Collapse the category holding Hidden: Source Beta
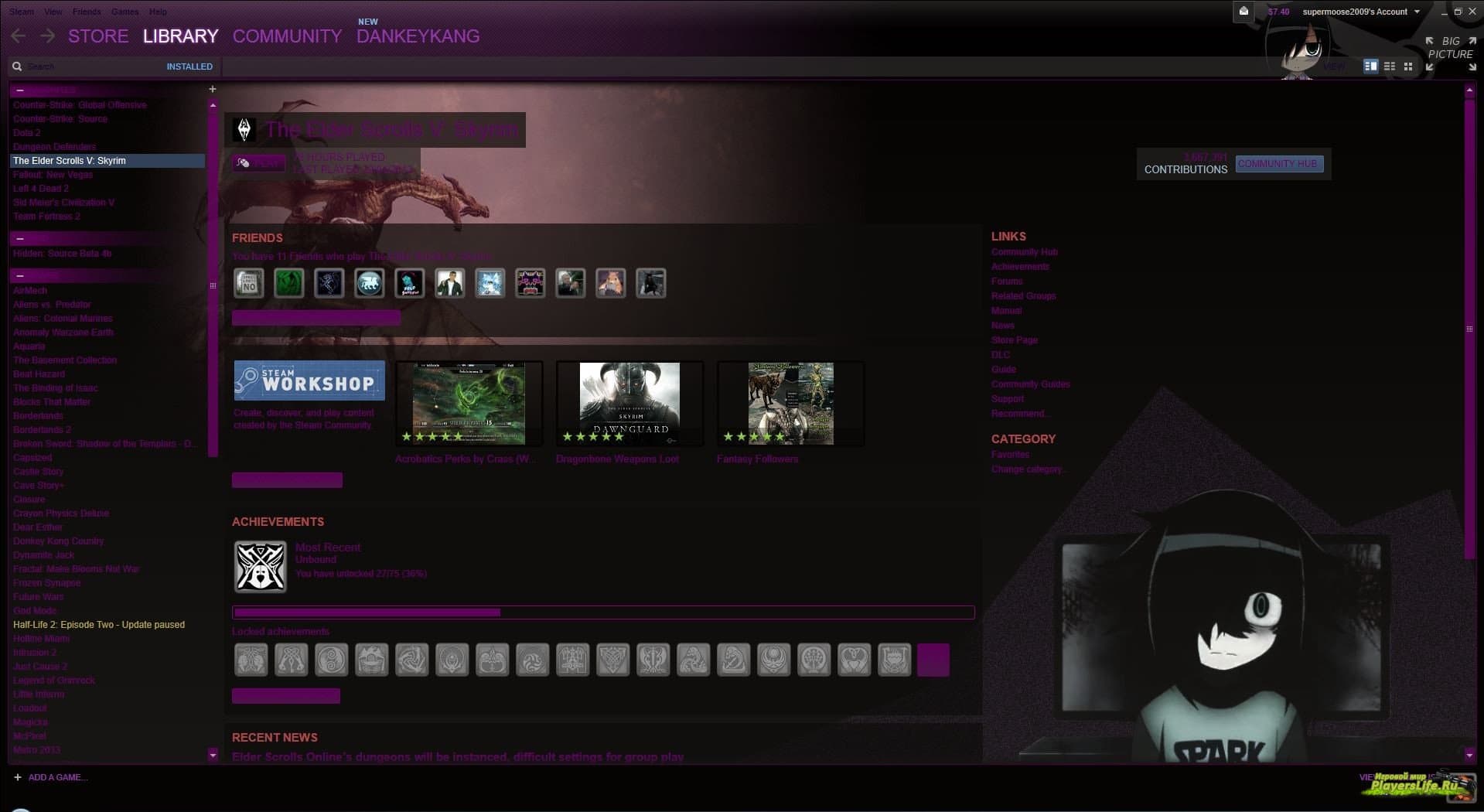The width and height of the screenshot is (1484, 812). 20,238
